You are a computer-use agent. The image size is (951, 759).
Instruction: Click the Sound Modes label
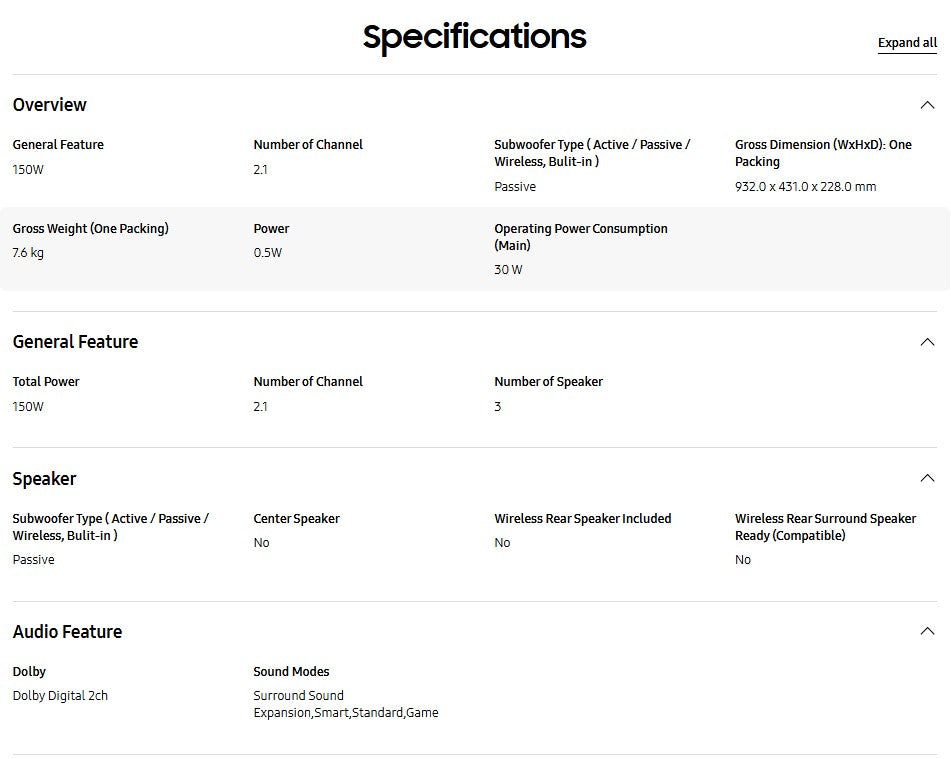(291, 672)
